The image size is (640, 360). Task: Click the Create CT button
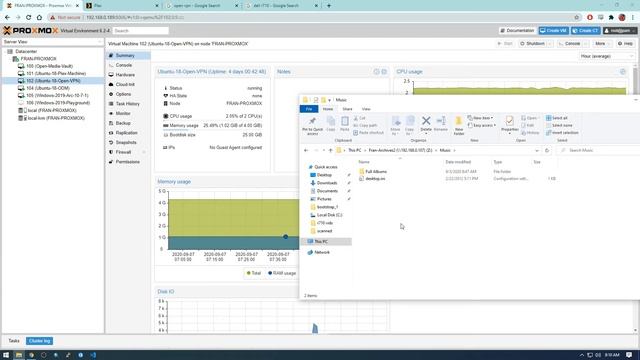pyautogui.click(x=586, y=31)
